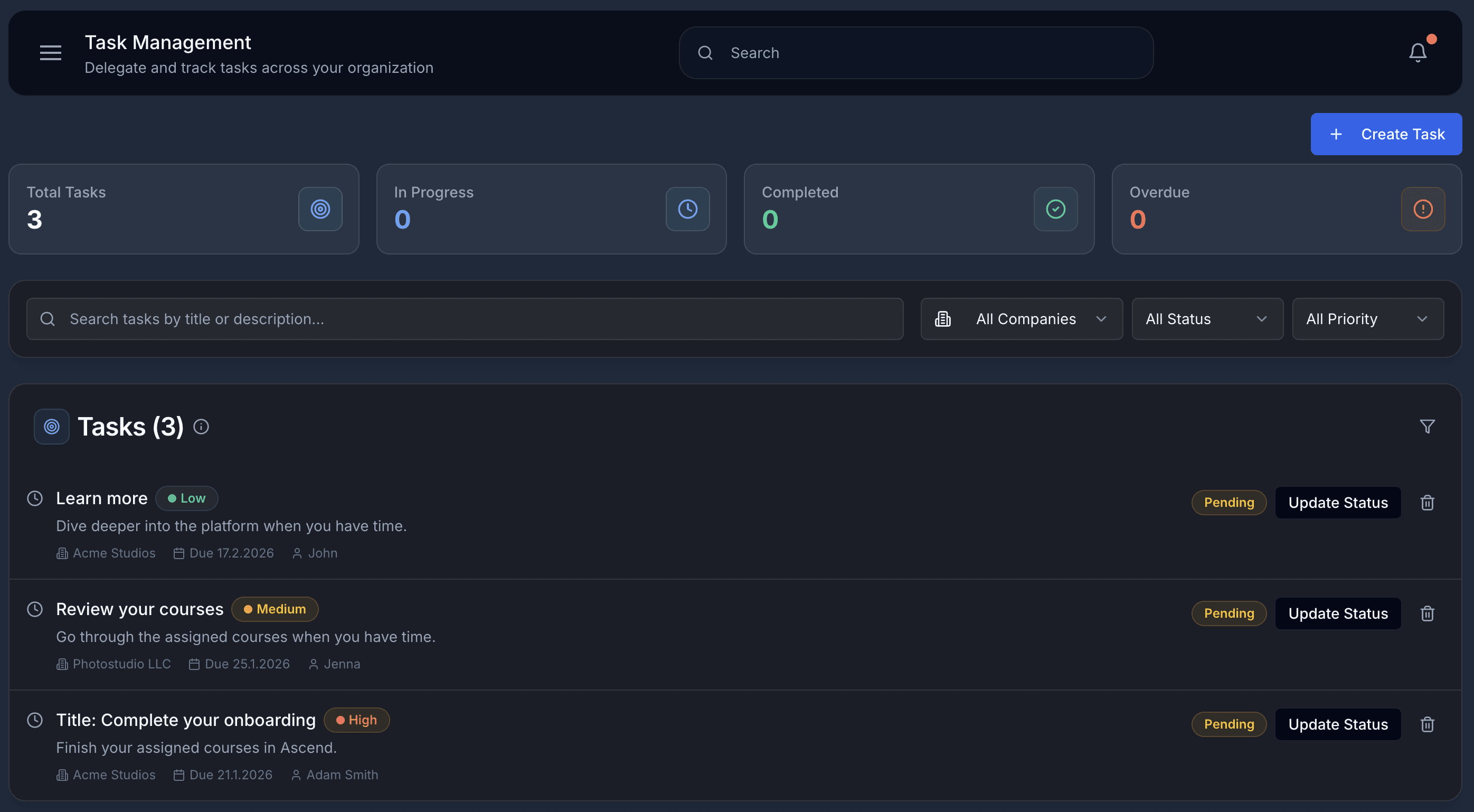Open the All Priority filter dropdown
Viewport: 1474px width, 812px height.
1367,319
